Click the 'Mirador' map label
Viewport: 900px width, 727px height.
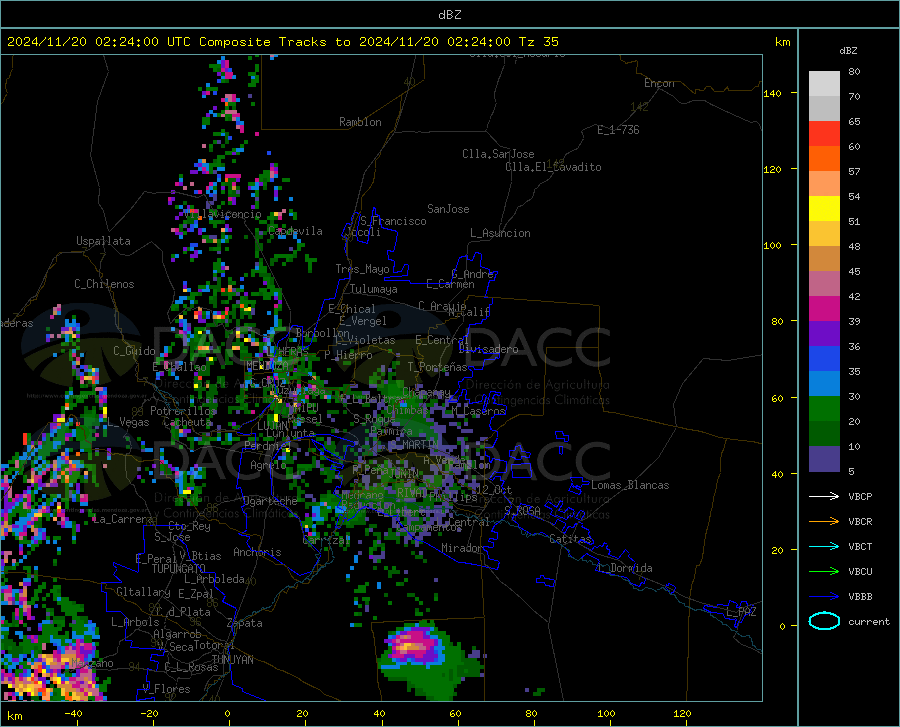[462, 548]
